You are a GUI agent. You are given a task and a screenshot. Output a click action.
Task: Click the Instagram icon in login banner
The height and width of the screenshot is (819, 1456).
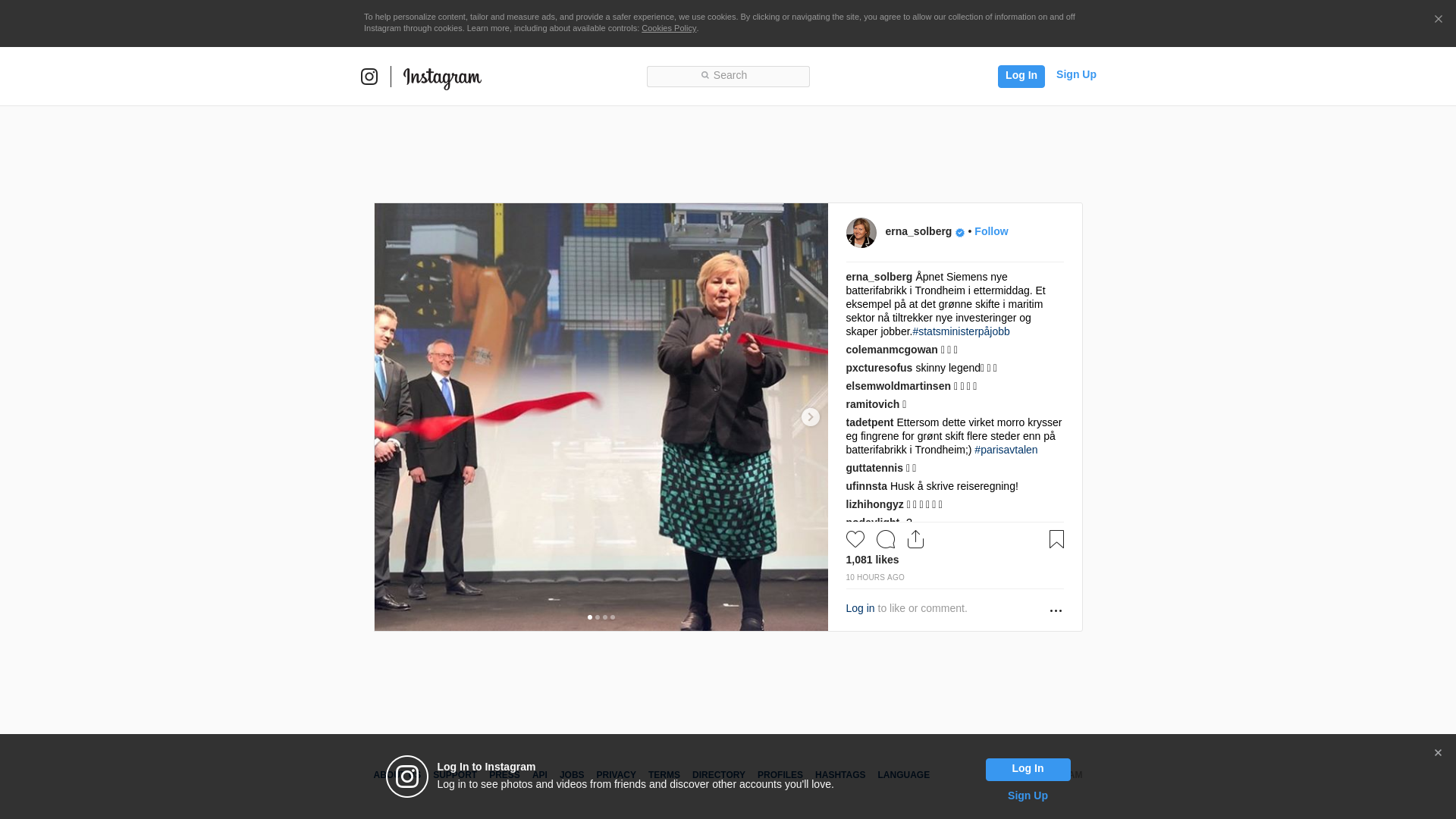coord(407,777)
